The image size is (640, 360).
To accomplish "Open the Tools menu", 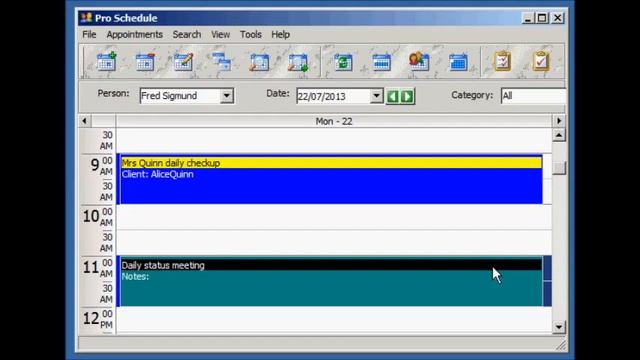I will (x=251, y=35).
